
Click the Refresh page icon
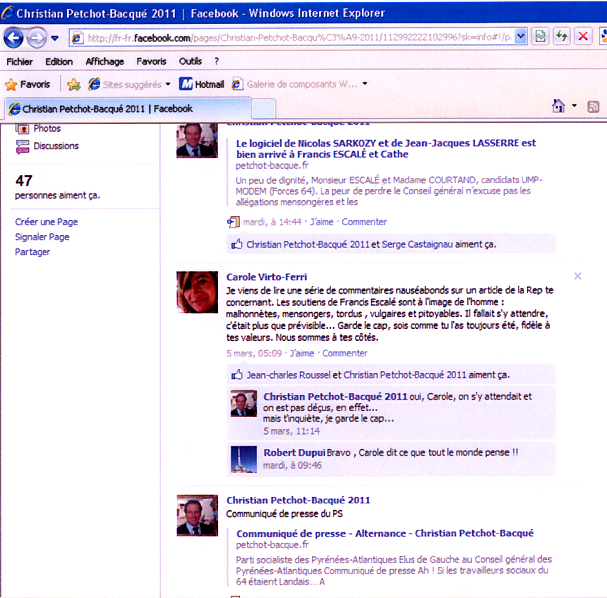pos(561,37)
